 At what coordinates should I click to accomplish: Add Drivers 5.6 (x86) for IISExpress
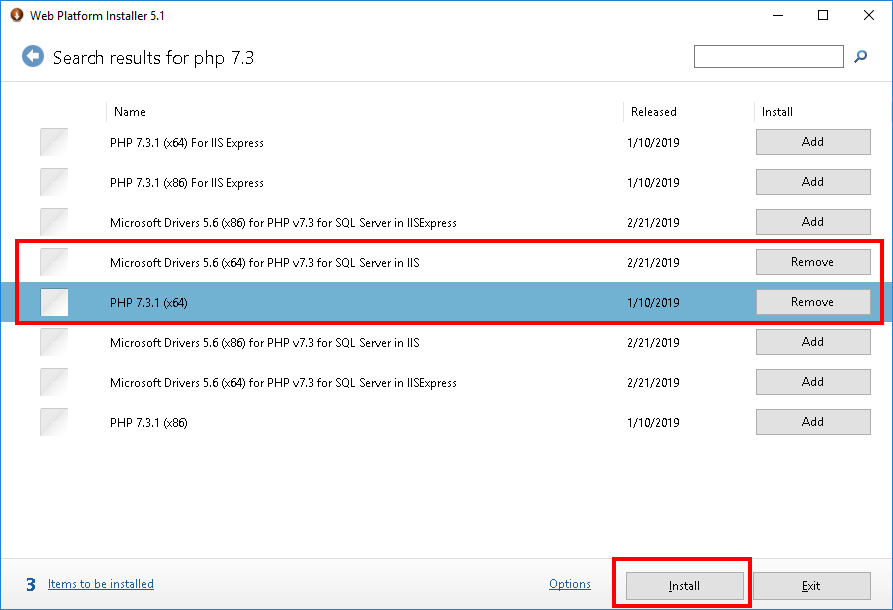(813, 222)
